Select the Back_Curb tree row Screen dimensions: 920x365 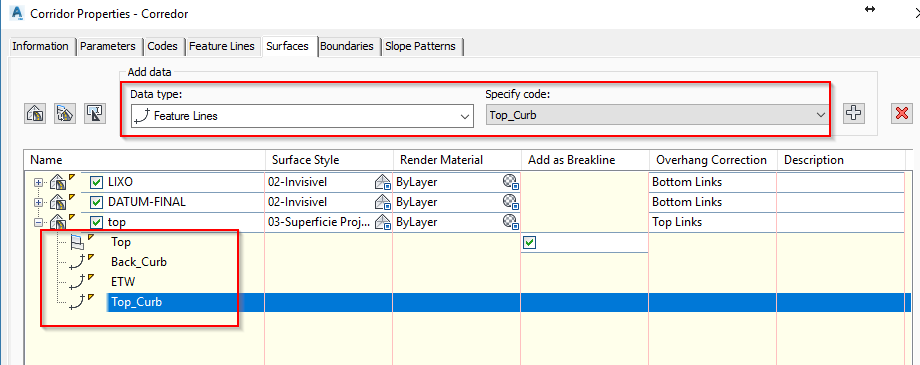(x=138, y=262)
